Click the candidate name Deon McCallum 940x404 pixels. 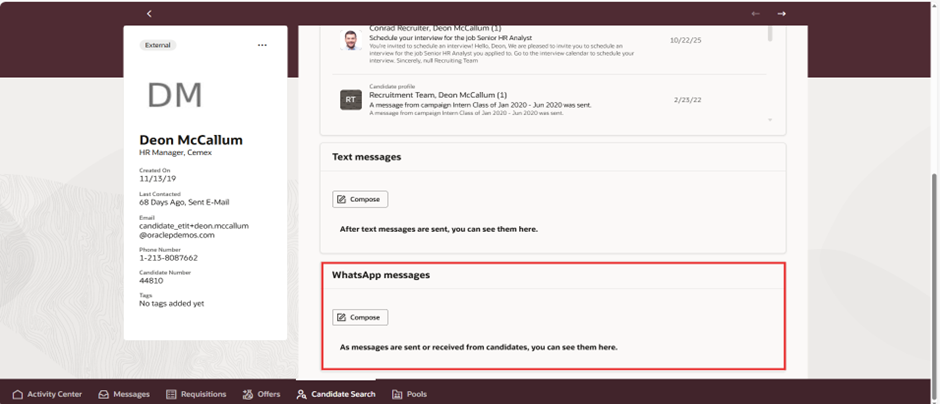coord(191,140)
